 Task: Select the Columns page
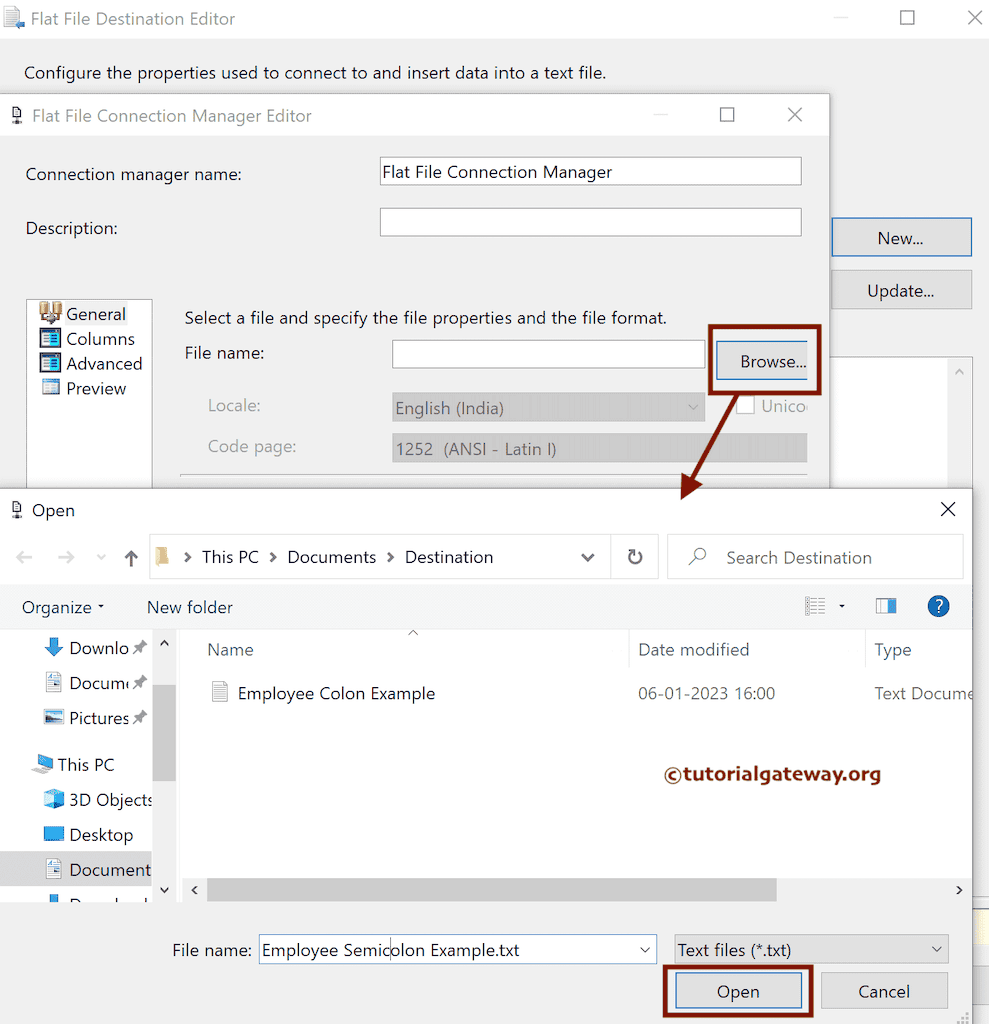tap(100, 339)
